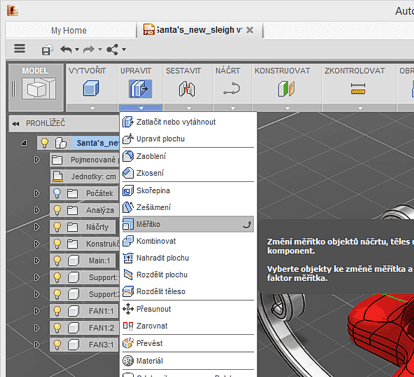Select Rozdělit těleso menu entry
Image resolution: width=414 pixels, height=377 pixels.
coord(188,291)
